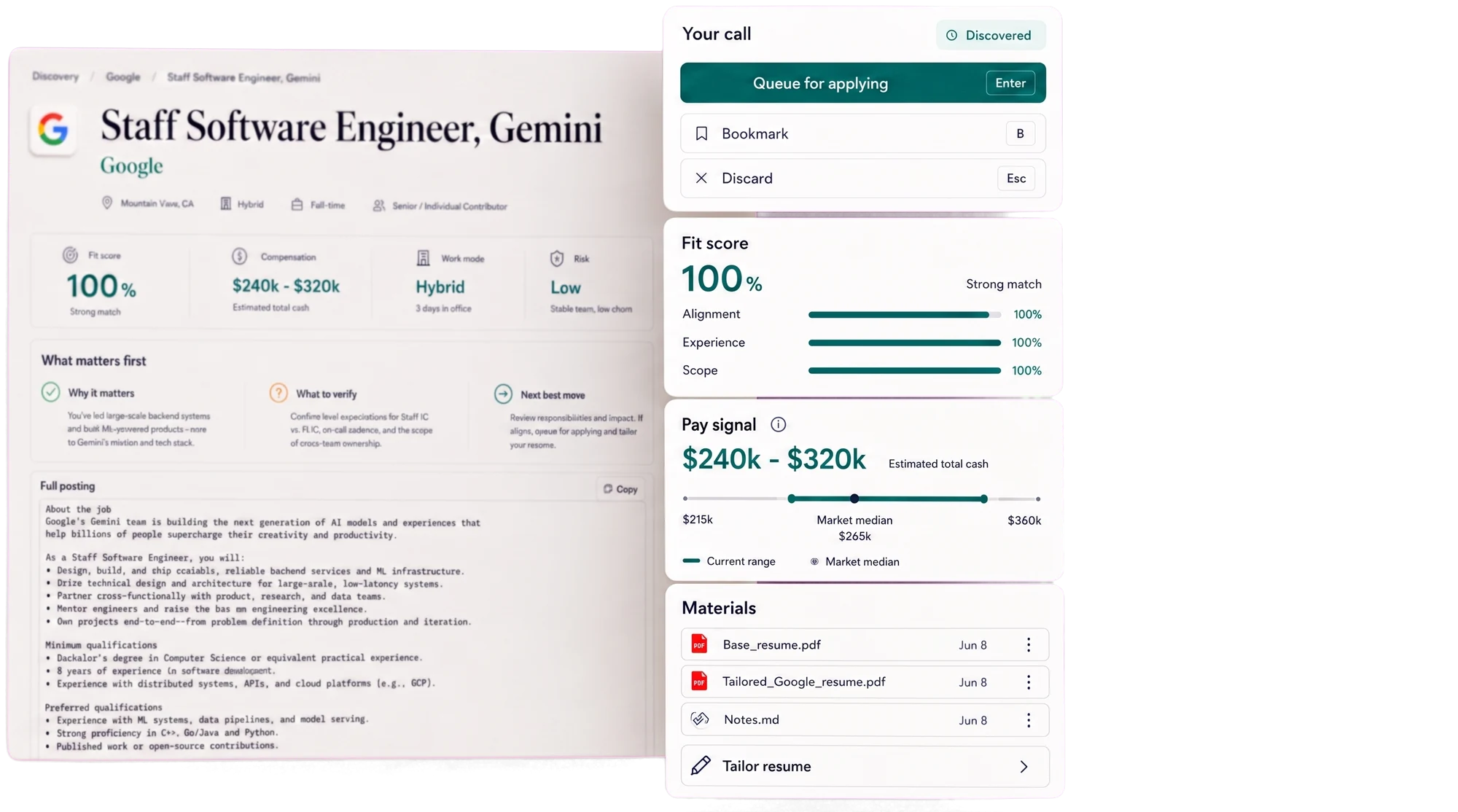The width and height of the screenshot is (1458, 812).
Task: Expand Tailor resume chevron arrow
Action: (1024, 767)
